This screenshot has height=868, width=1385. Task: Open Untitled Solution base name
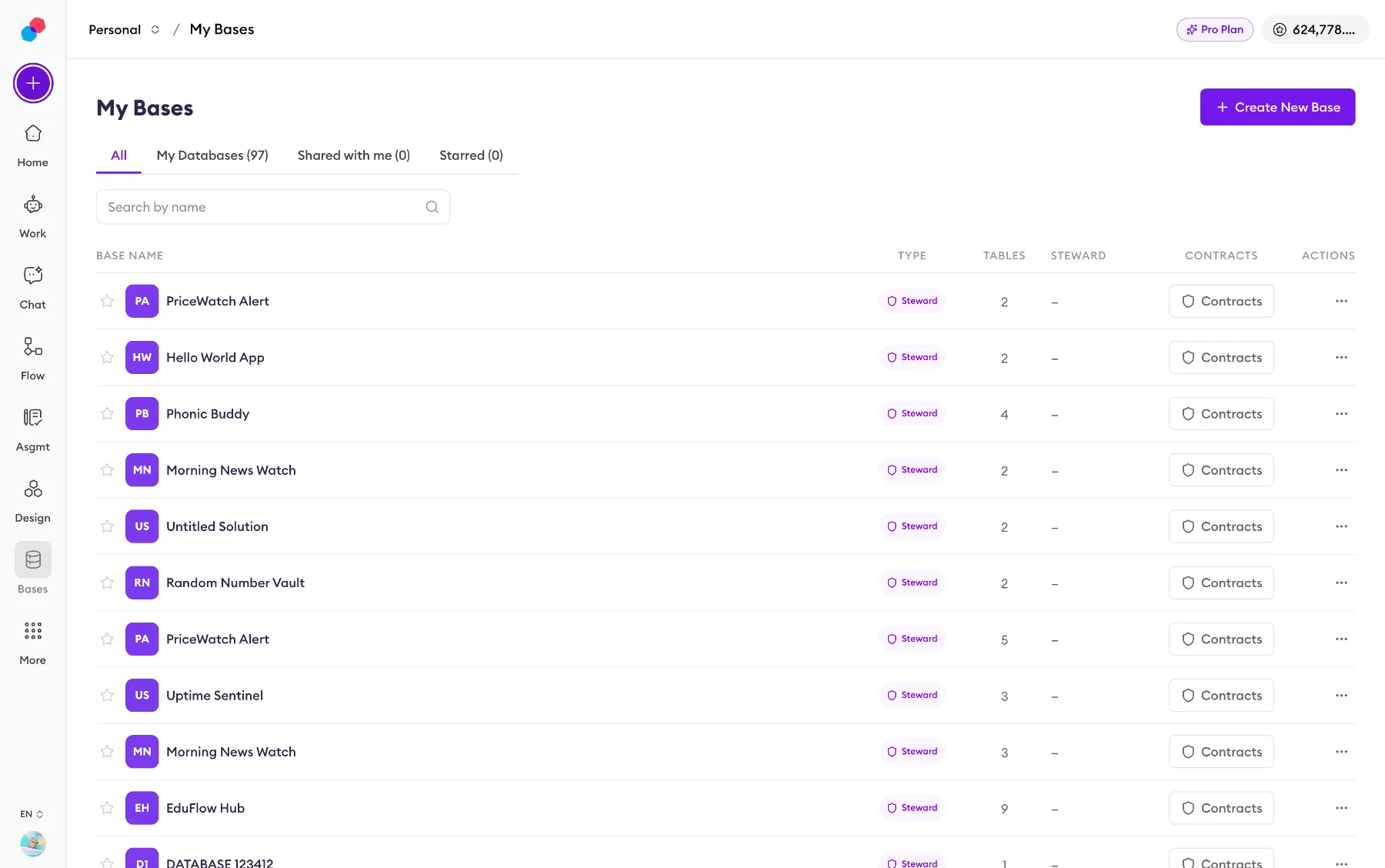[x=217, y=526]
